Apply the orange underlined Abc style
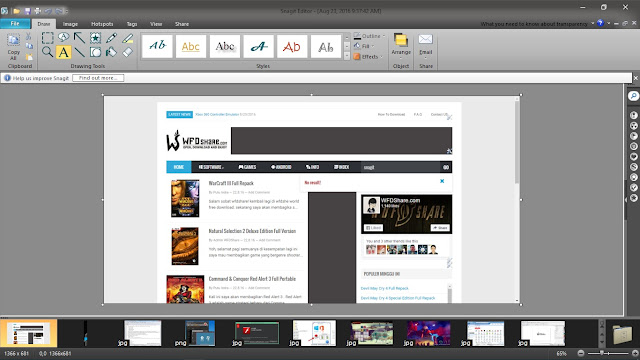Viewport: 640px width, 360px height. pos(191,46)
